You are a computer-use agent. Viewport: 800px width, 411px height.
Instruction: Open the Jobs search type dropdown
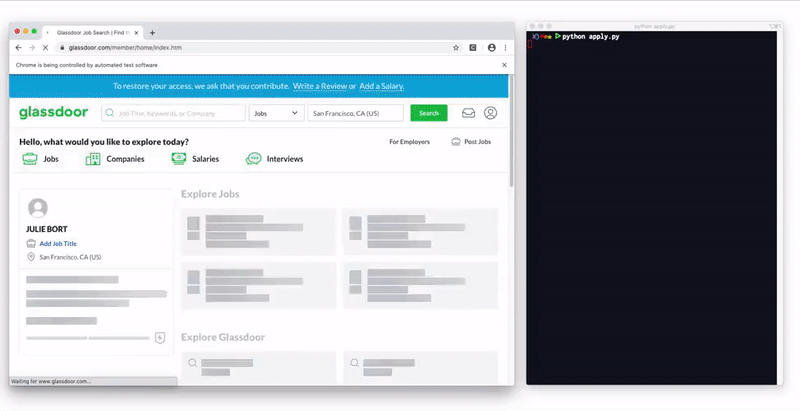(x=277, y=113)
